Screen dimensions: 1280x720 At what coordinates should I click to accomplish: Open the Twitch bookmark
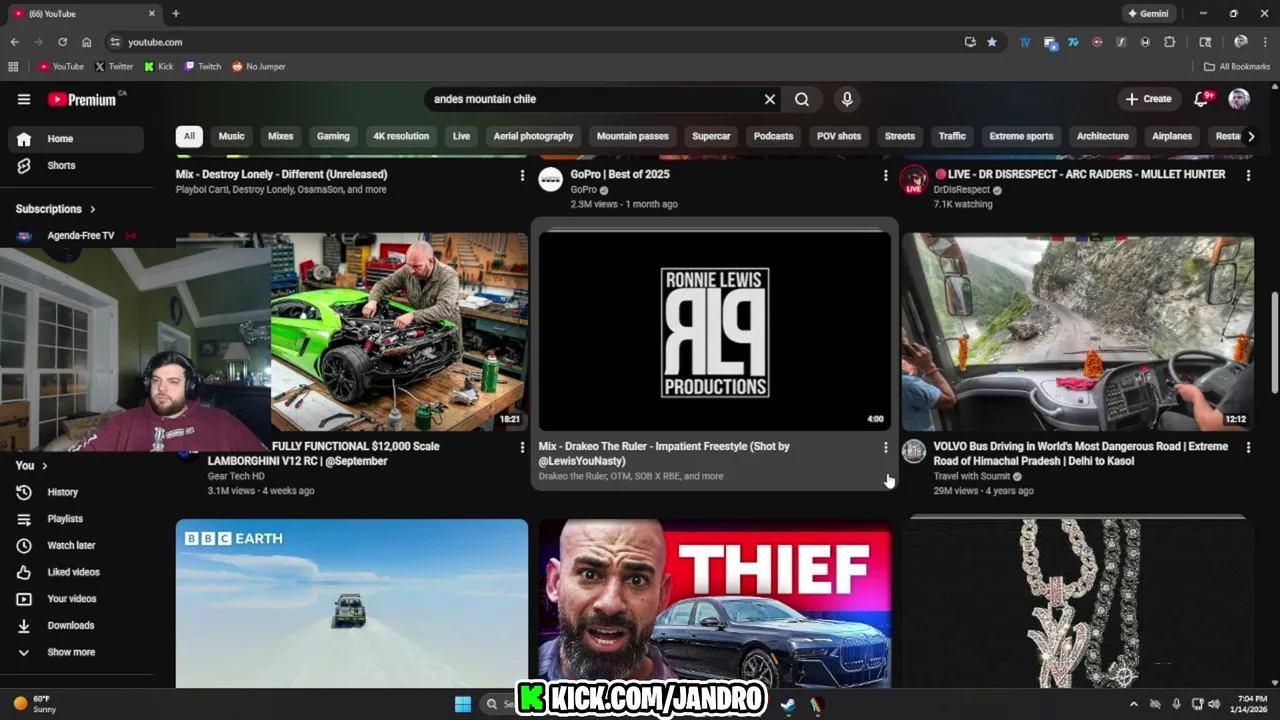pyautogui.click(x=203, y=67)
